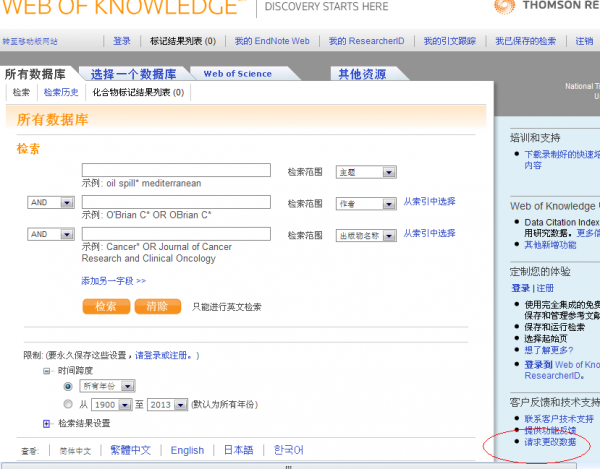Open the 其他资源 tab
The height and width of the screenshot is (469, 600).
pos(362,74)
